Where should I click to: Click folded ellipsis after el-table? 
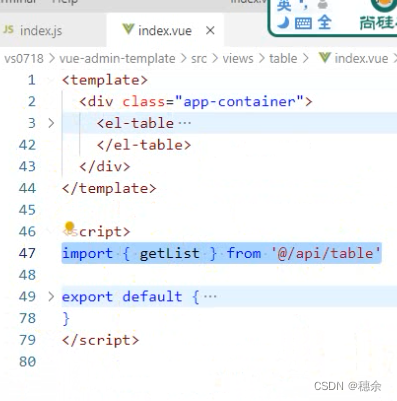185,123
